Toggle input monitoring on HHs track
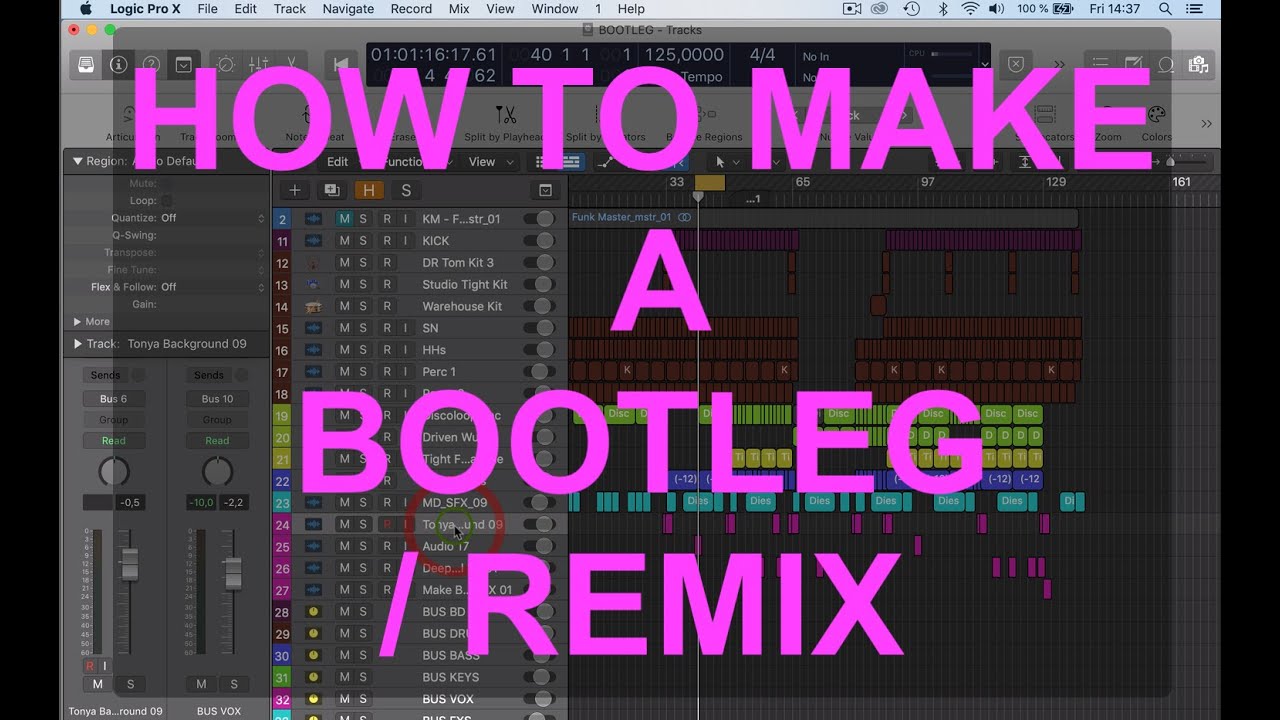The image size is (1280, 720). pyautogui.click(x=405, y=350)
